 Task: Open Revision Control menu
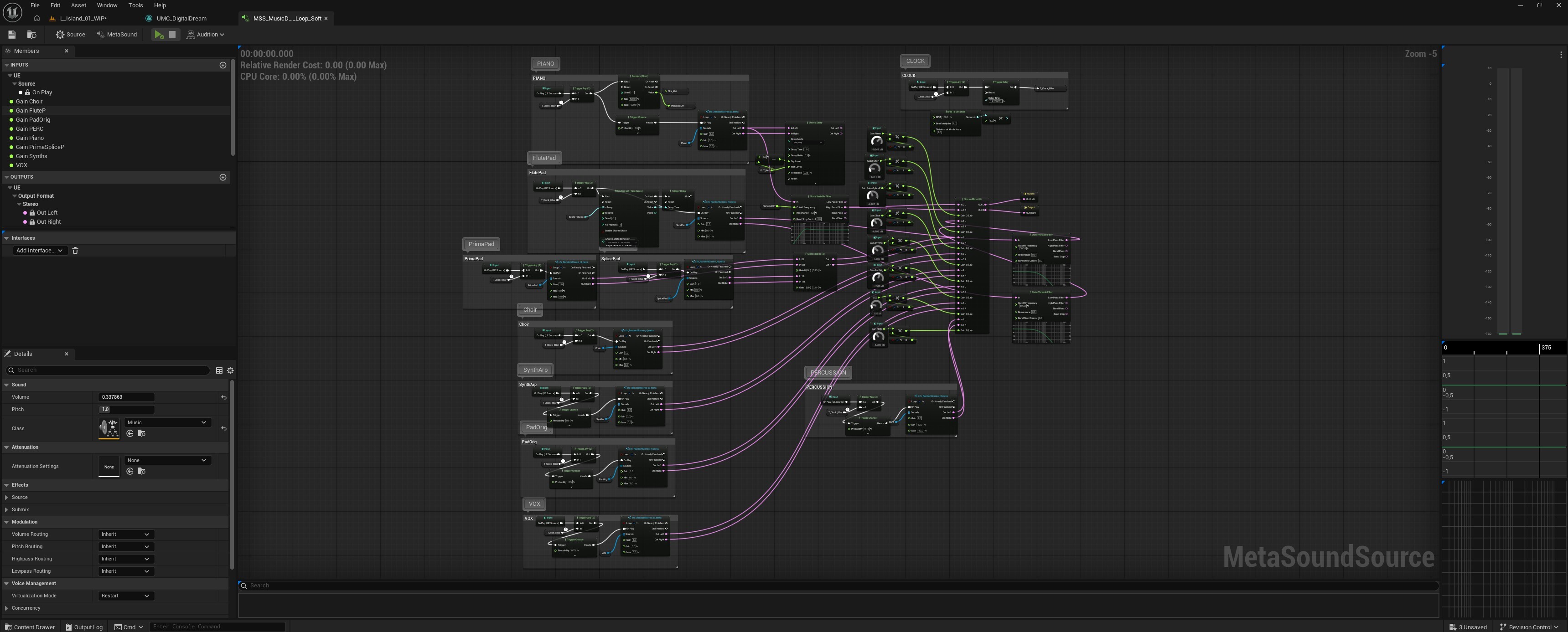tap(1529, 627)
